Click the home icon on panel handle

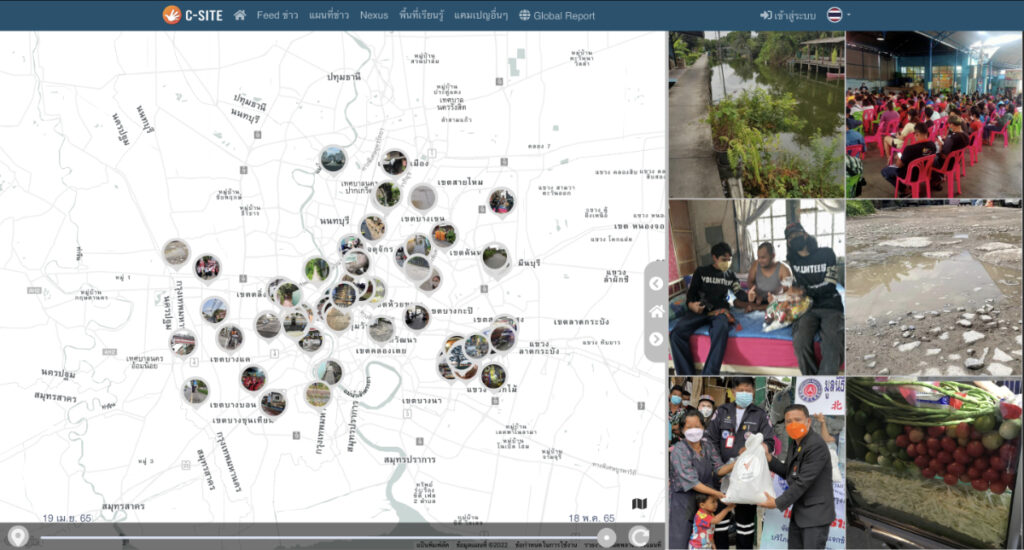(656, 312)
